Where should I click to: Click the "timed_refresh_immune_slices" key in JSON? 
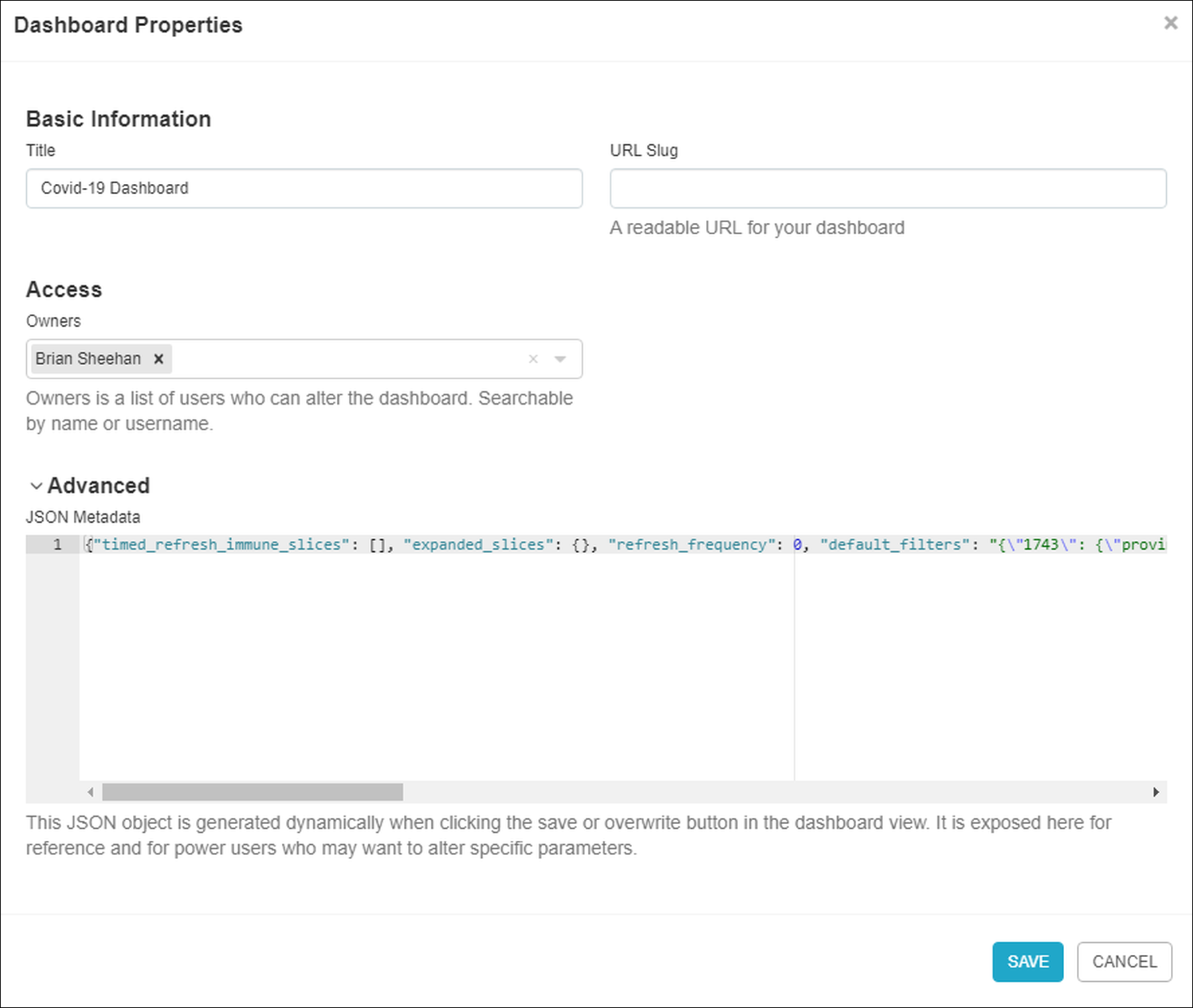tap(222, 544)
